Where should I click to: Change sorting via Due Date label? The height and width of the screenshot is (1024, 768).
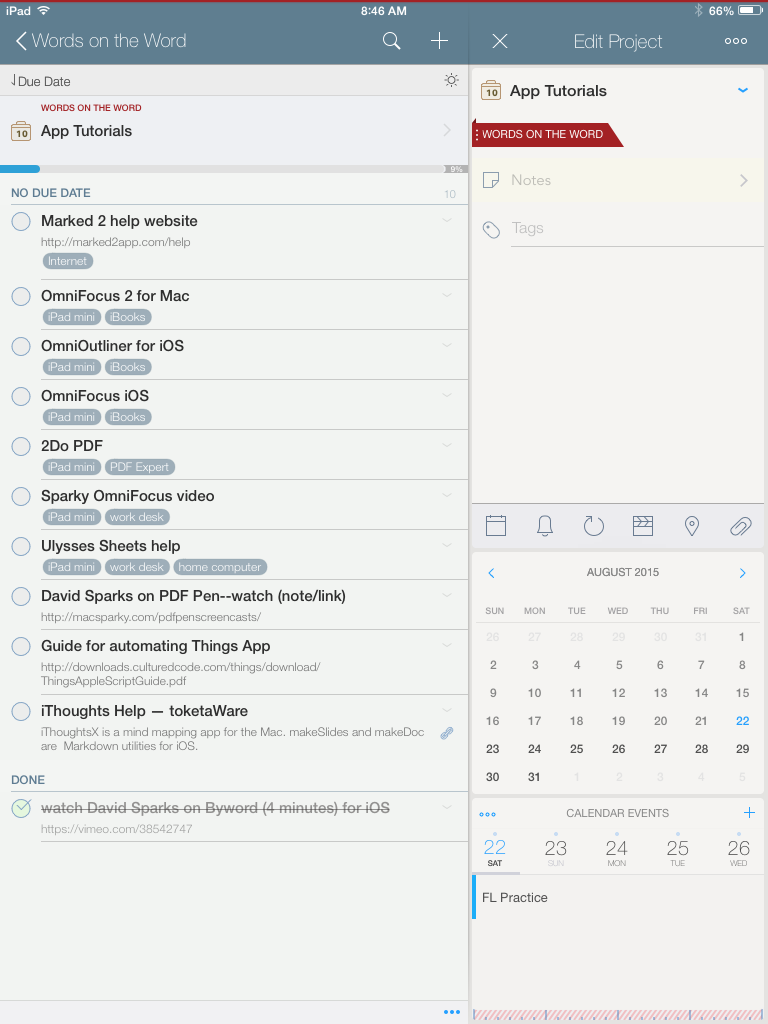pyautogui.click(x=42, y=81)
